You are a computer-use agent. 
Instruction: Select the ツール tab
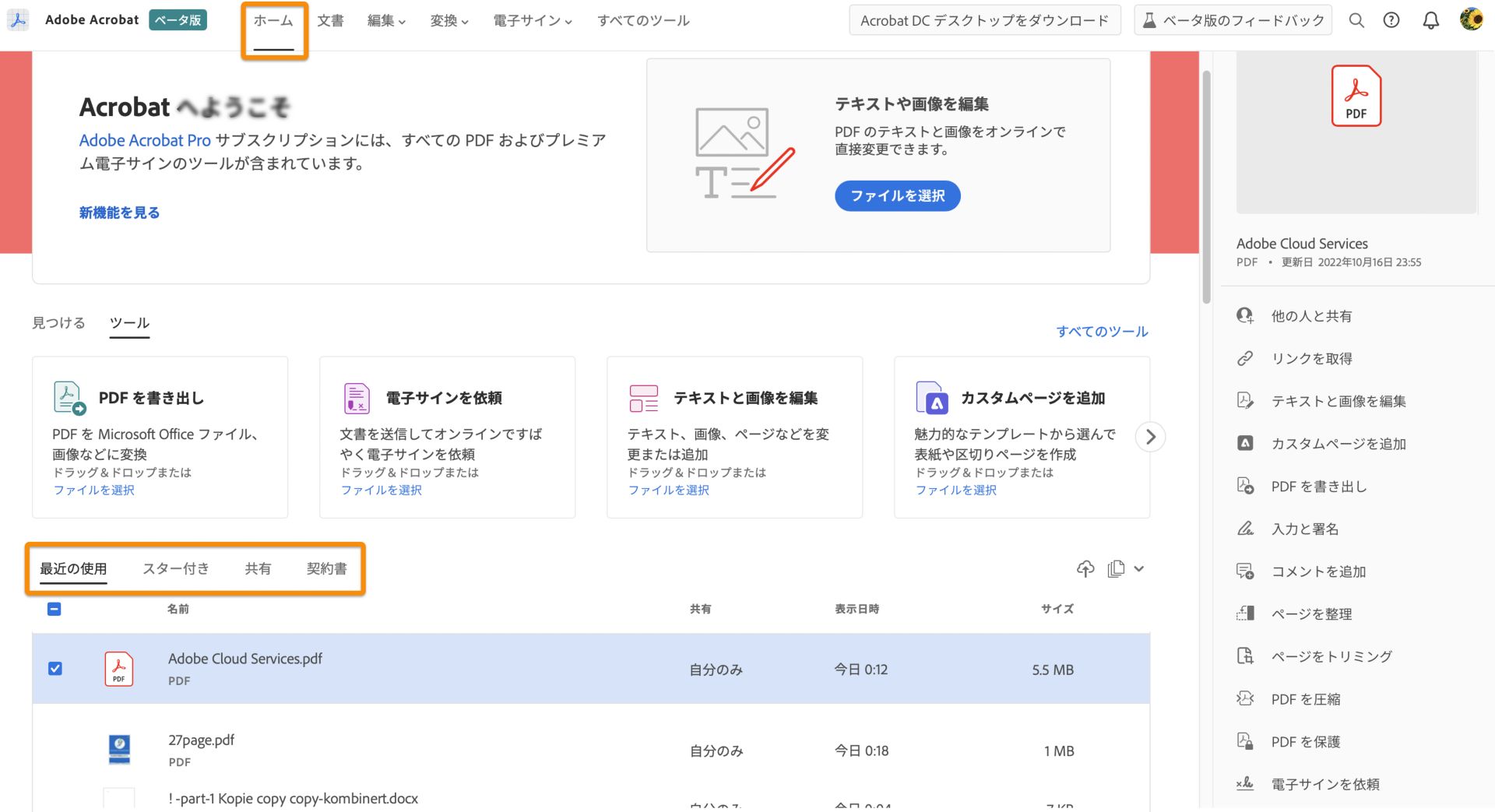pyautogui.click(x=129, y=322)
